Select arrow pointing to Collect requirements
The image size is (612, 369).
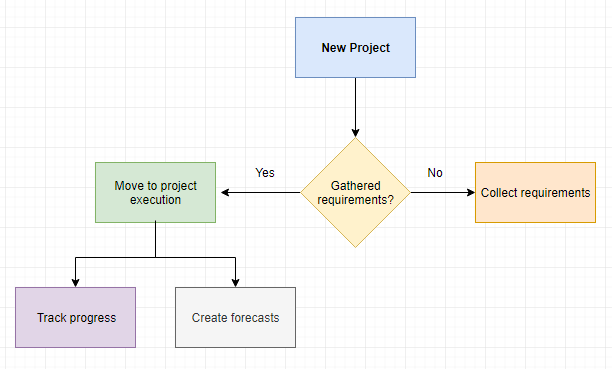(443, 193)
